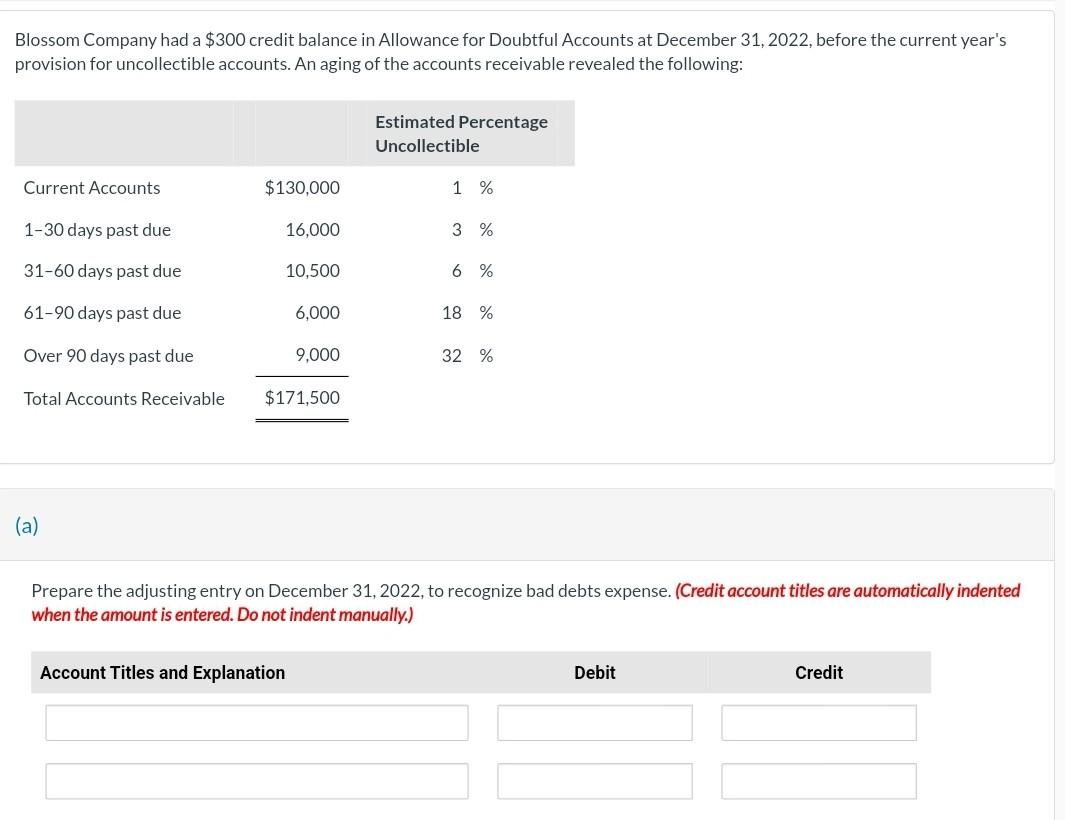Click the $171,500 total amount

coord(302,397)
